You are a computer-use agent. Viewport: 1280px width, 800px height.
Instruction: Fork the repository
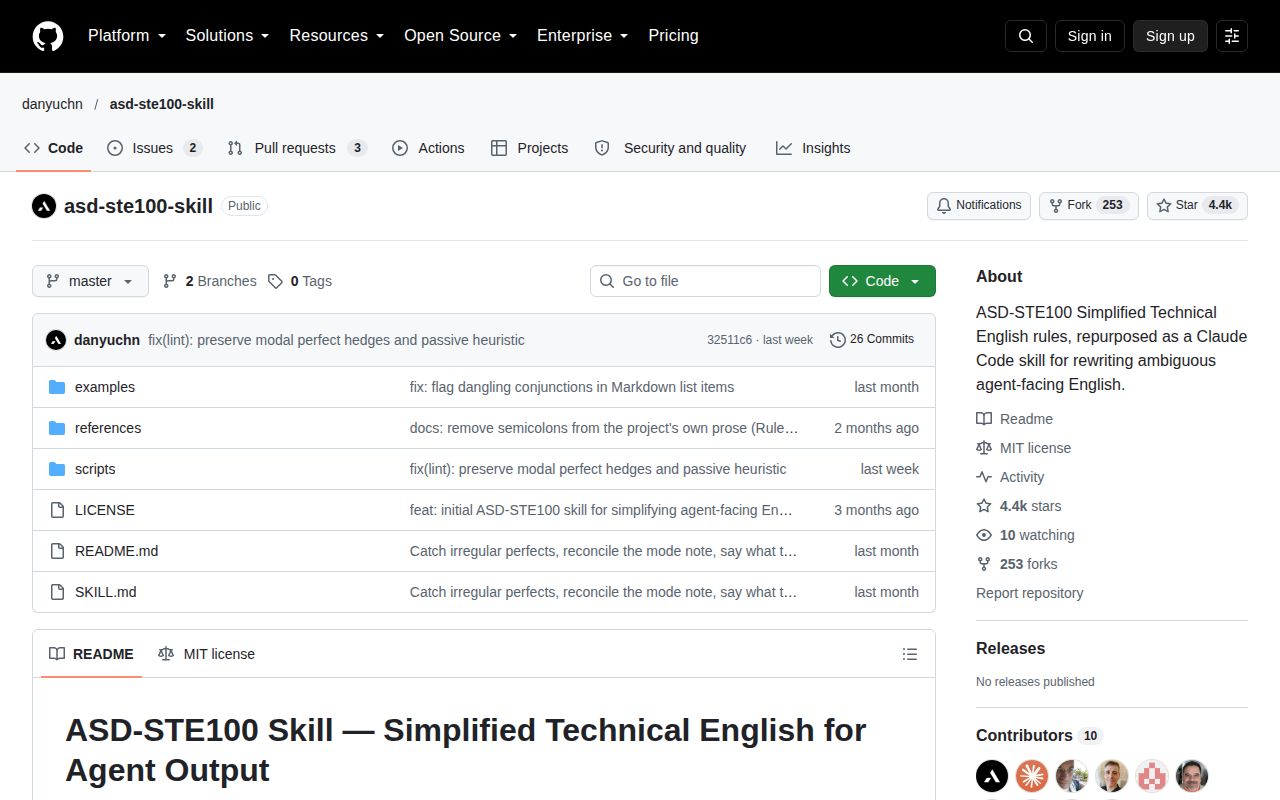[1088, 205]
